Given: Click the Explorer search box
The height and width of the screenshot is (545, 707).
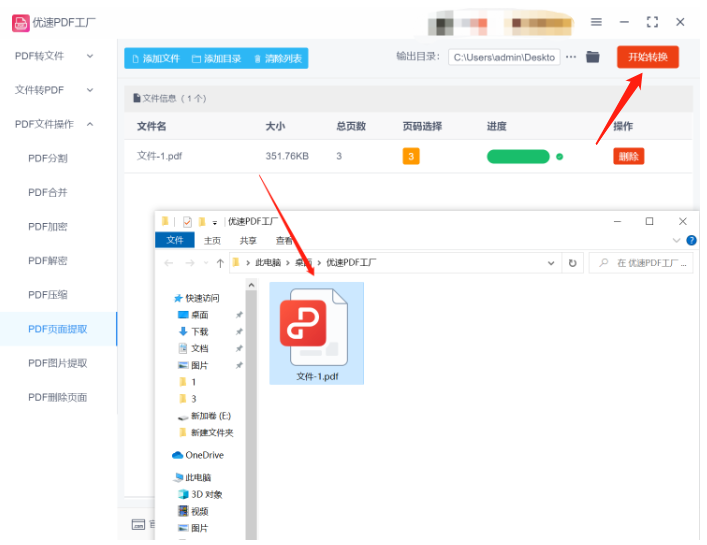Looking at the screenshot, I should click(x=641, y=263).
